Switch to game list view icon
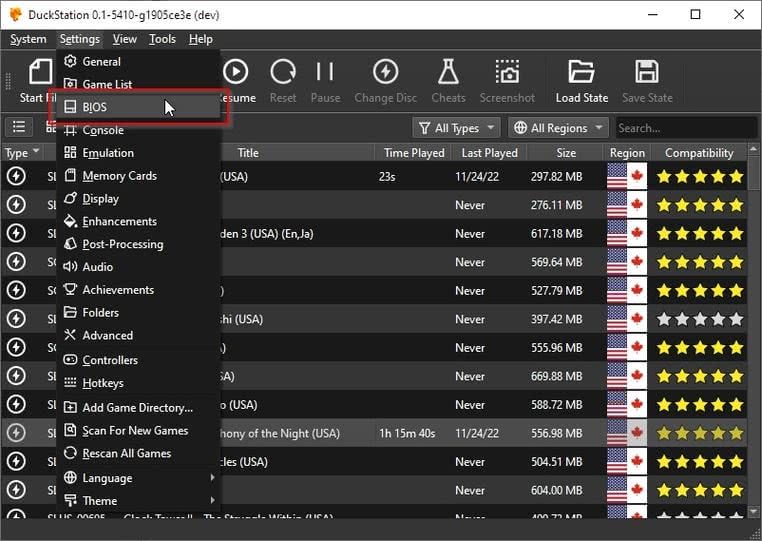Viewport: 762px width, 541px height. [19, 127]
